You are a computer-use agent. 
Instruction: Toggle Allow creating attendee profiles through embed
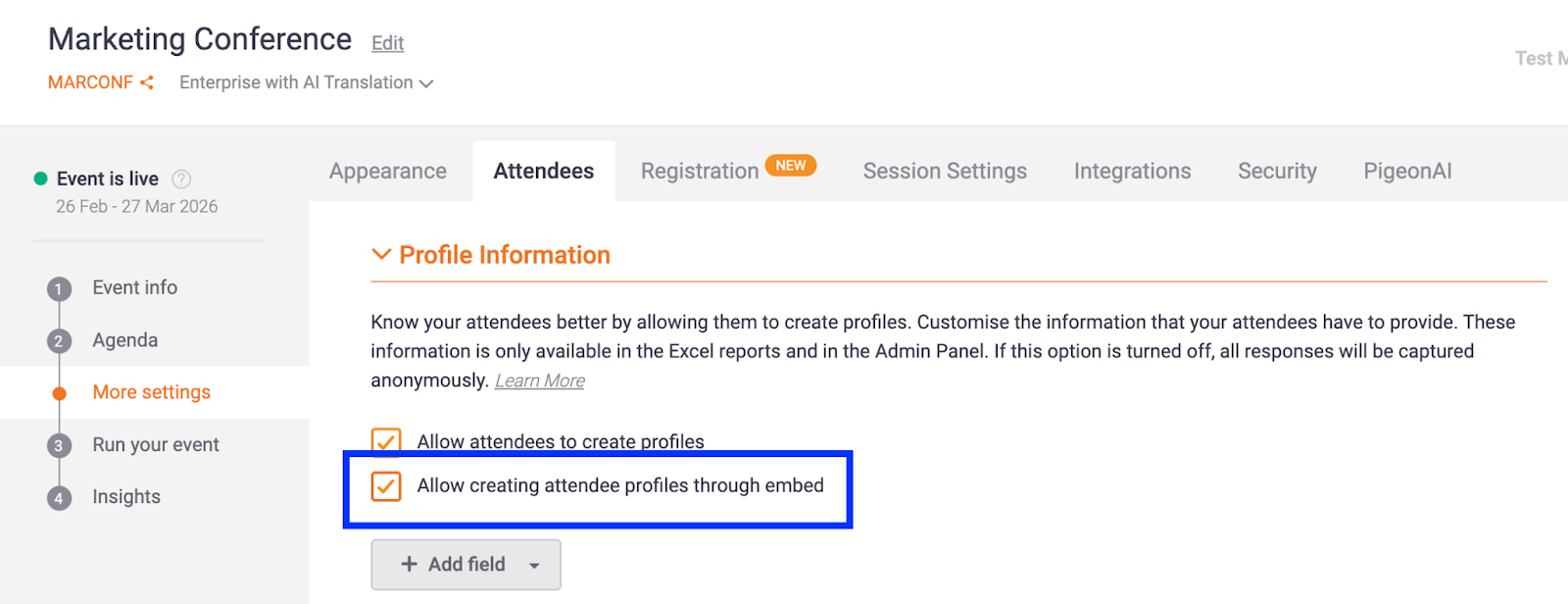click(x=386, y=486)
